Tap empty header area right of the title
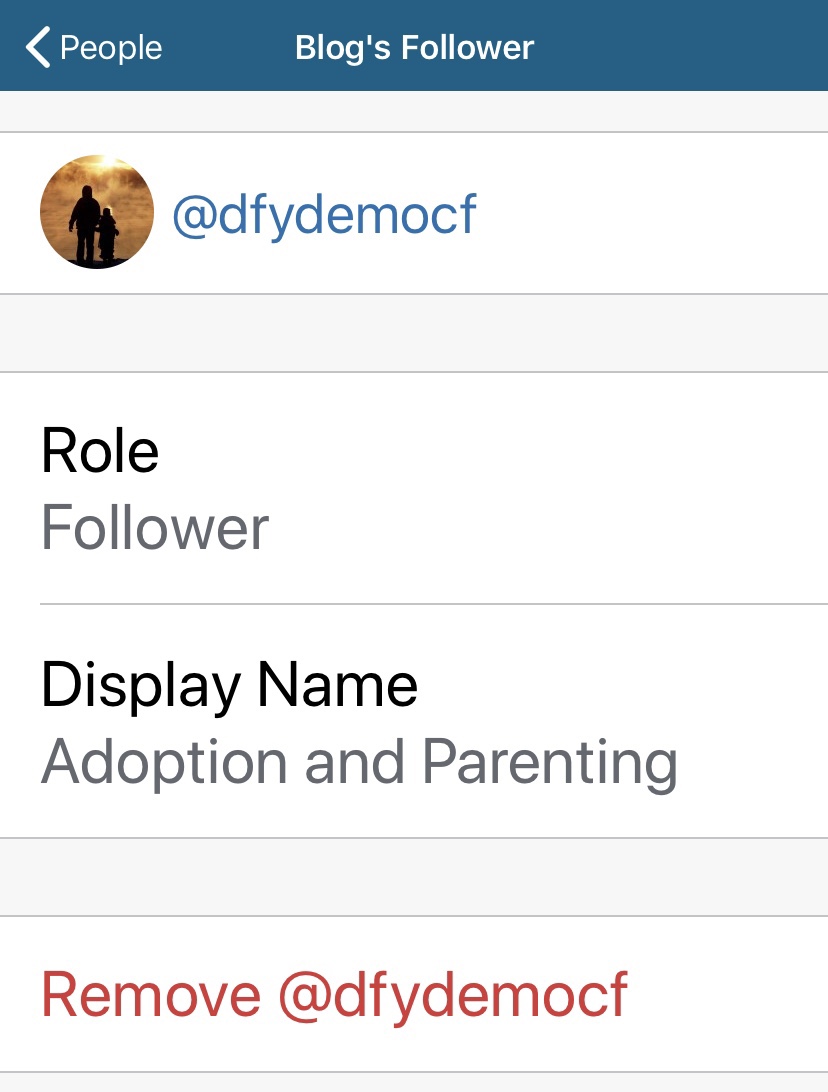This screenshot has height=1092, width=828. coord(690,47)
